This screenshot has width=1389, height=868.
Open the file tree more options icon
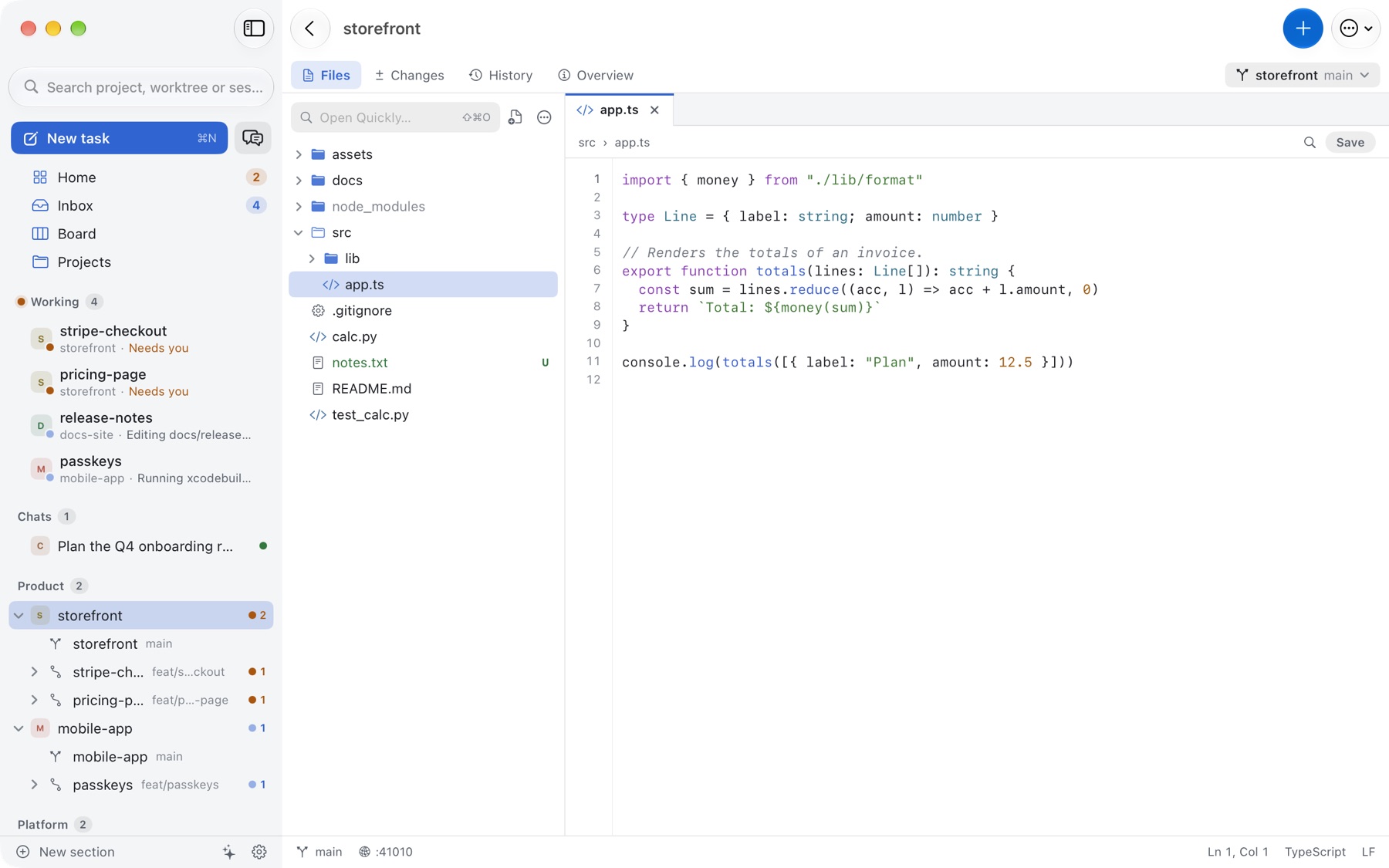coord(544,117)
